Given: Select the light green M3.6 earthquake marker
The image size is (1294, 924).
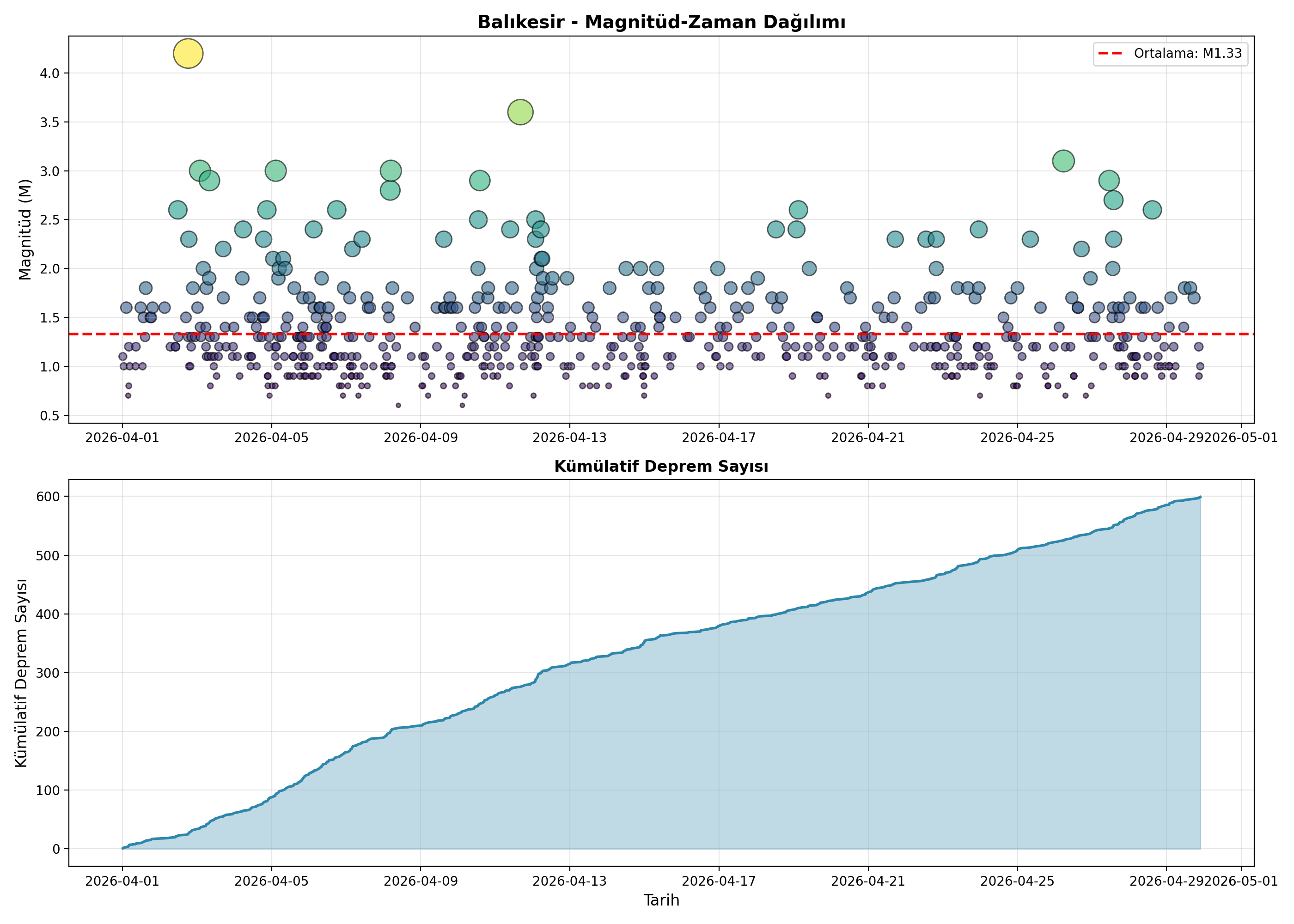Looking at the screenshot, I should pos(520,112).
